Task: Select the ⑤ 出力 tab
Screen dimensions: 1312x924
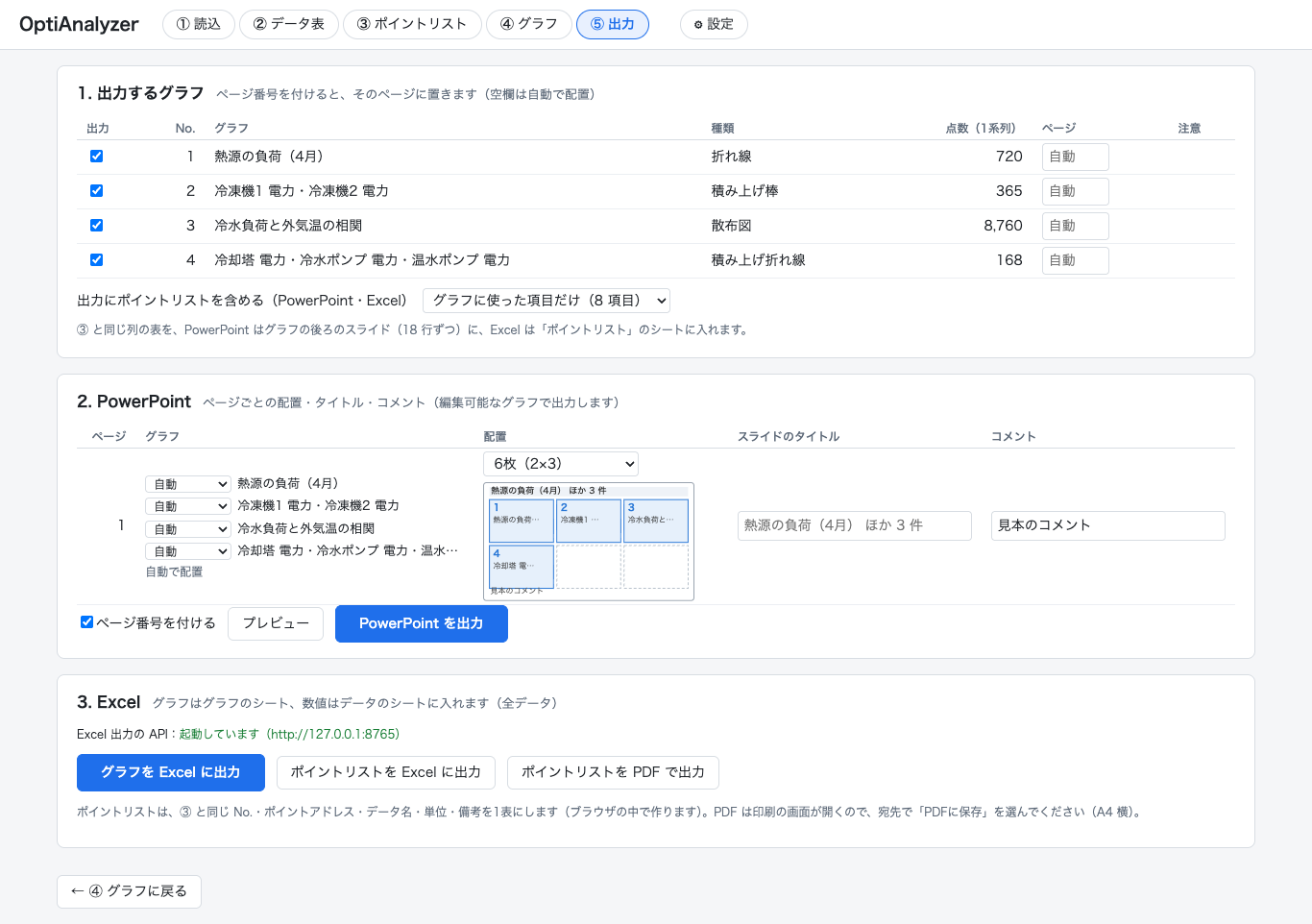Action: click(x=613, y=24)
